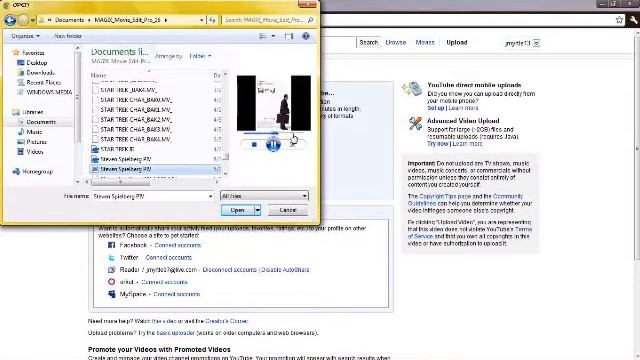This screenshot has height=360, width=640.
Task: Open the All files type dropdown
Action: (264, 196)
